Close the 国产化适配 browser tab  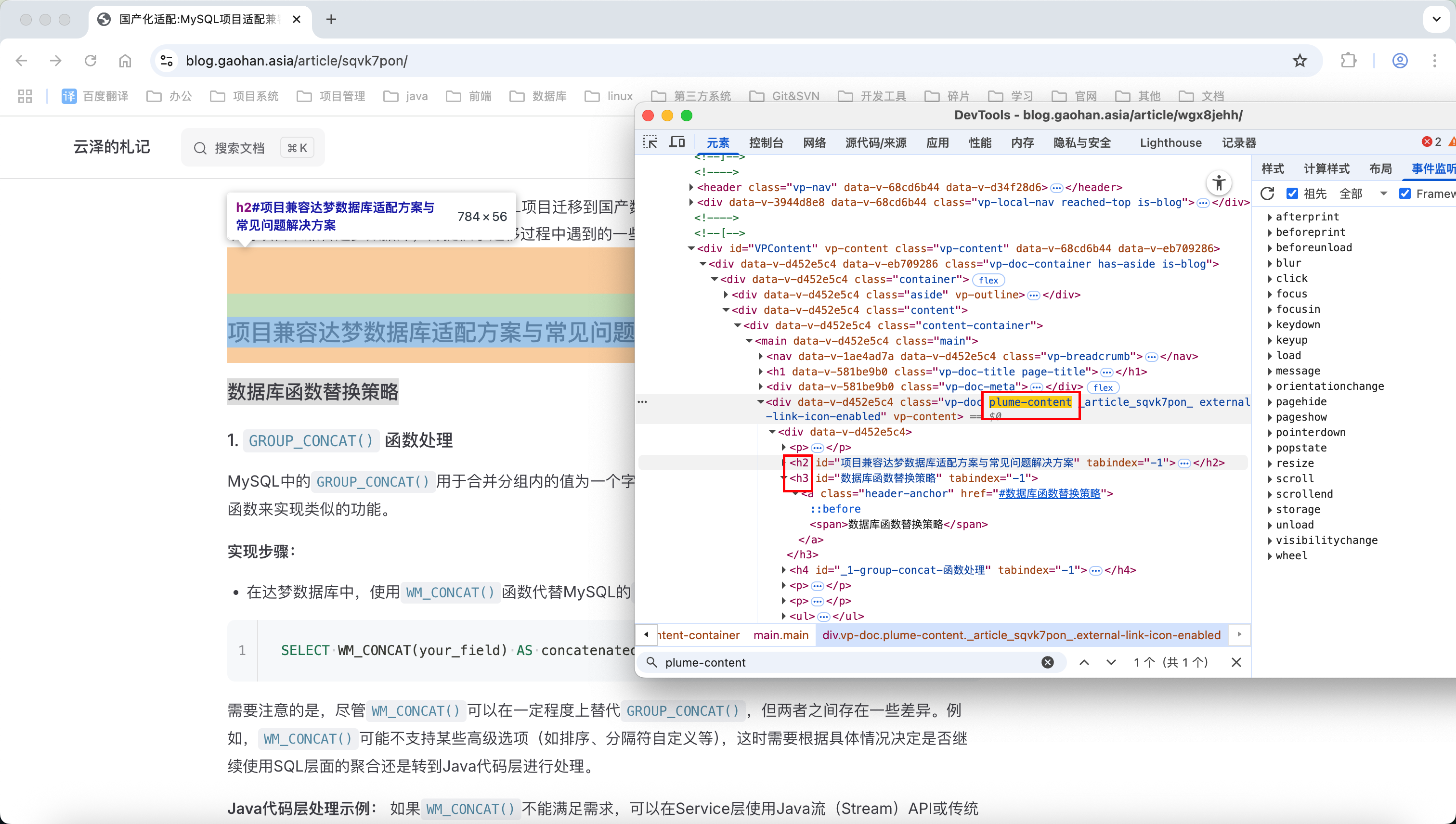pyautogui.click(x=297, y=19)
